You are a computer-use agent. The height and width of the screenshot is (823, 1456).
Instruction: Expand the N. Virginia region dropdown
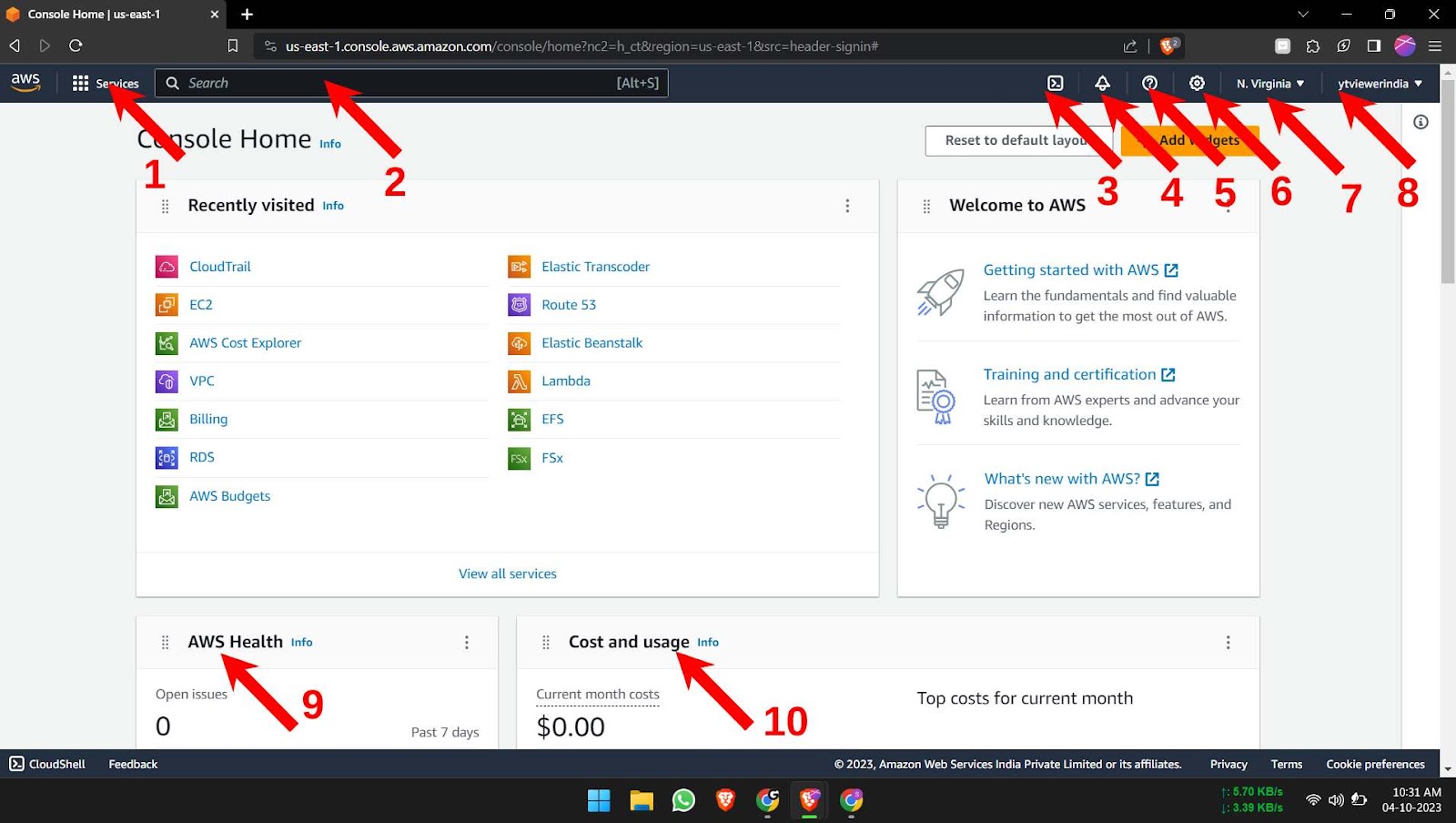pyautogui.click(x=1270, y=83)
